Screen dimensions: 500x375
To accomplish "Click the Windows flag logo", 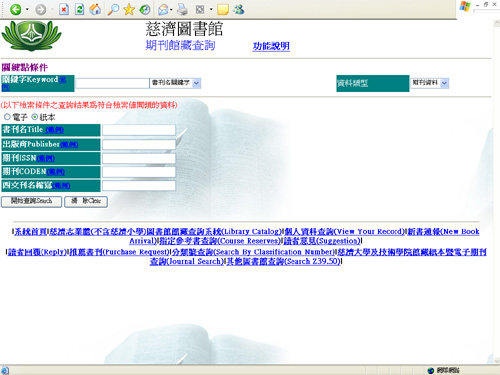I will [x=465, y=6].
